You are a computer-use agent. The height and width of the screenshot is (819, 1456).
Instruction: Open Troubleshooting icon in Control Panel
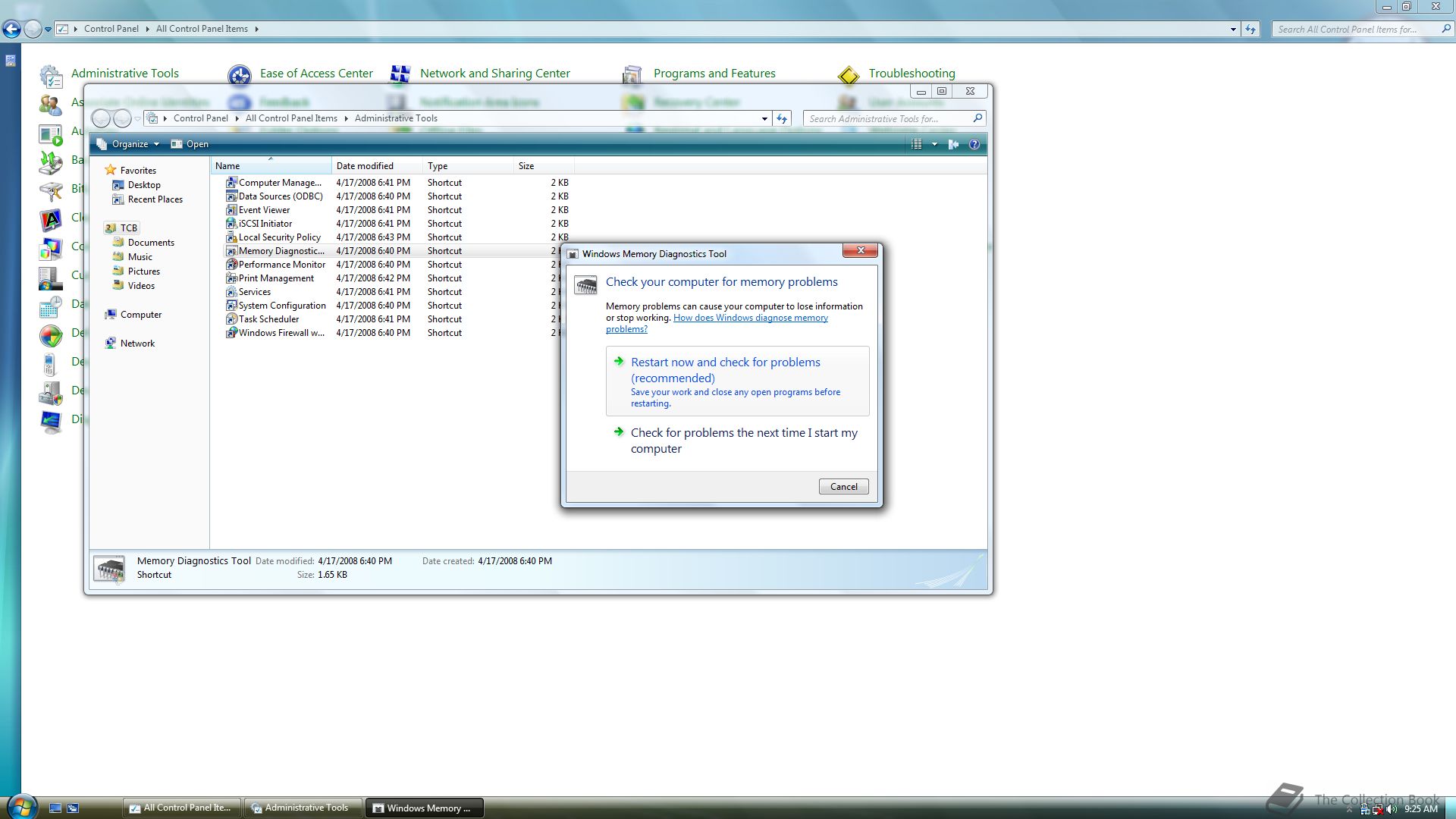849,74
